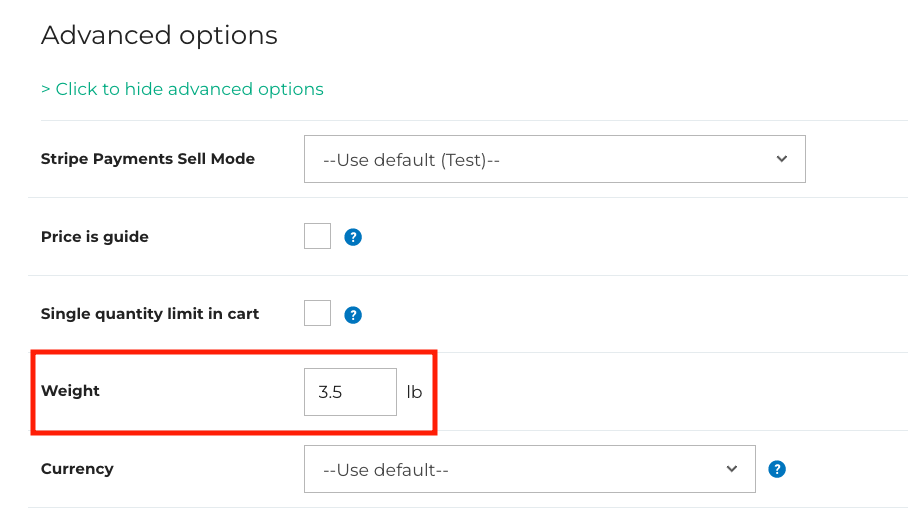Screen dimensions: 908x517
Task: Select the Single quantity limit in cart label
Action: (150, 314)
